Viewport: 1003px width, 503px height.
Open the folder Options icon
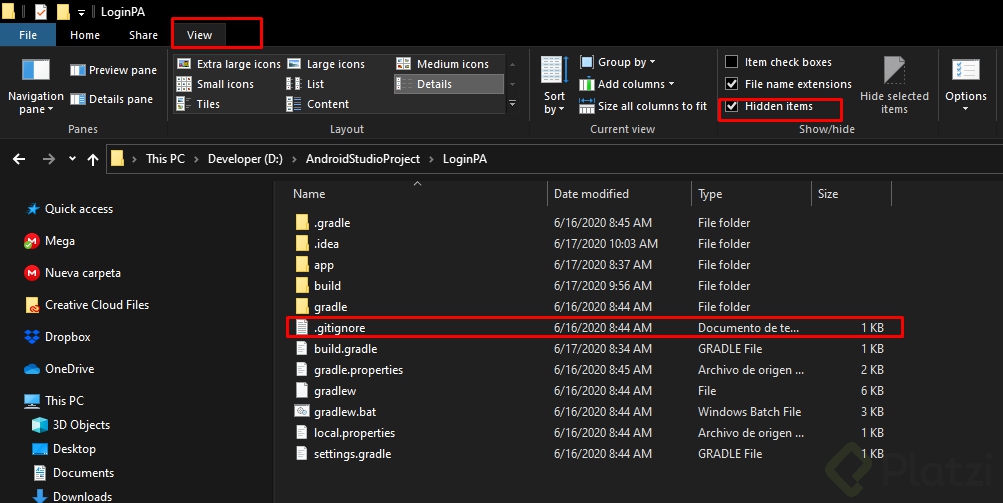[x=965, y=72]
